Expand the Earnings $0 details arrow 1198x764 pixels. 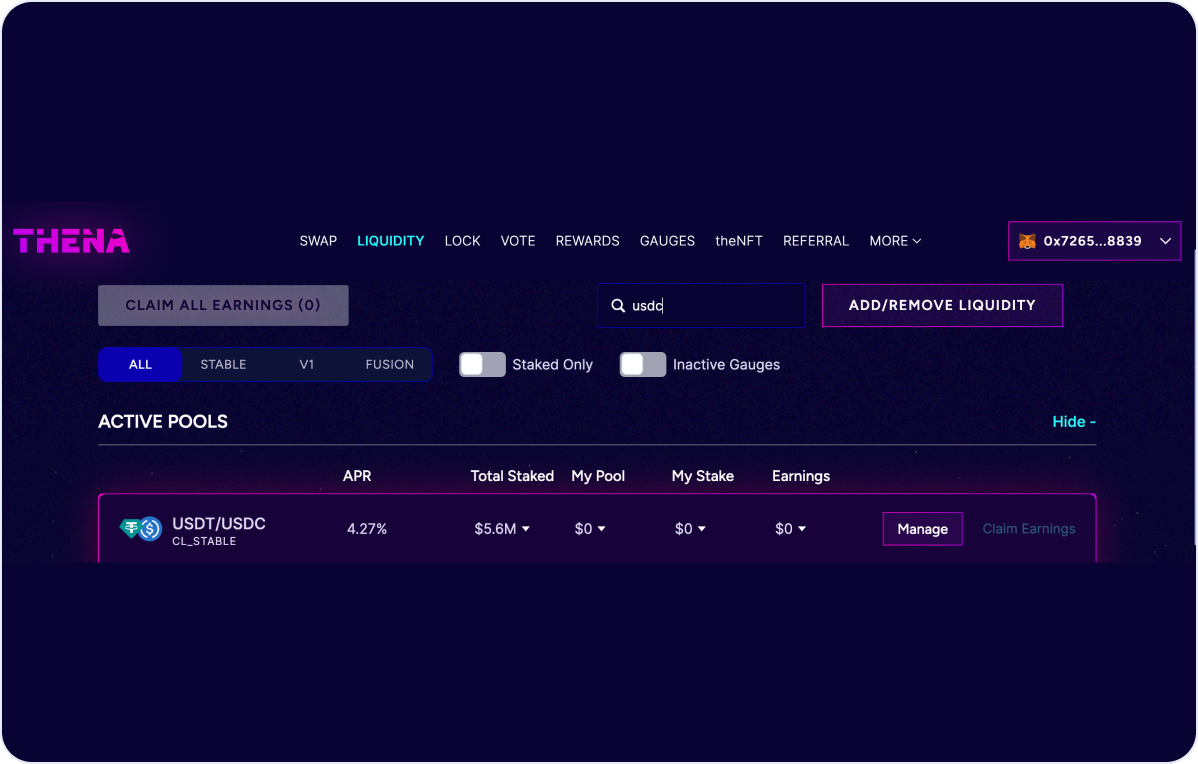click(x=801, y=529)
